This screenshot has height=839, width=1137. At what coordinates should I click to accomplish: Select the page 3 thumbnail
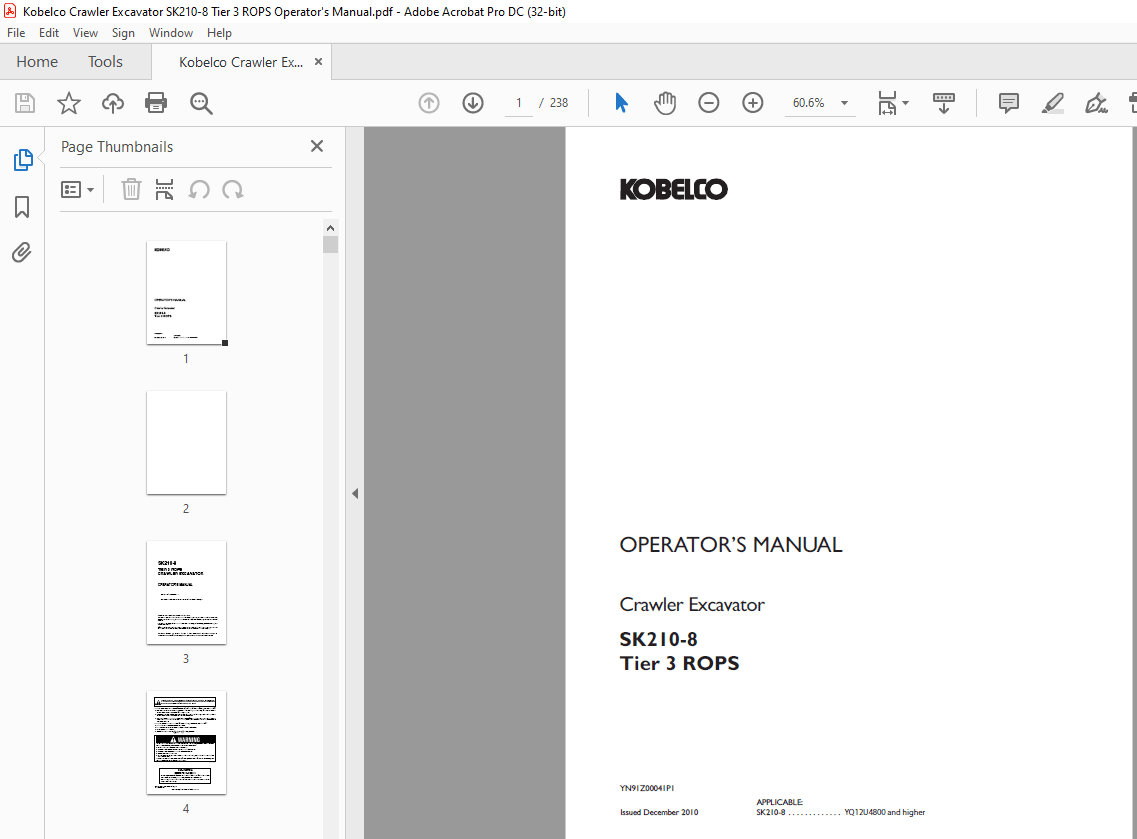pyautogui.click(x=186, y=593)
